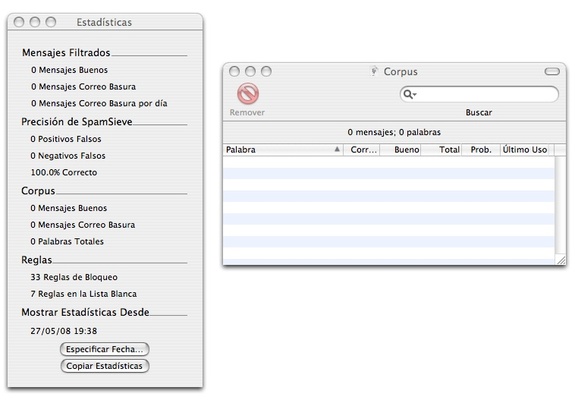This screenshot has height=400, width=575.
Task: Zoom the Corpus window
Action: (x=267, y=71)
